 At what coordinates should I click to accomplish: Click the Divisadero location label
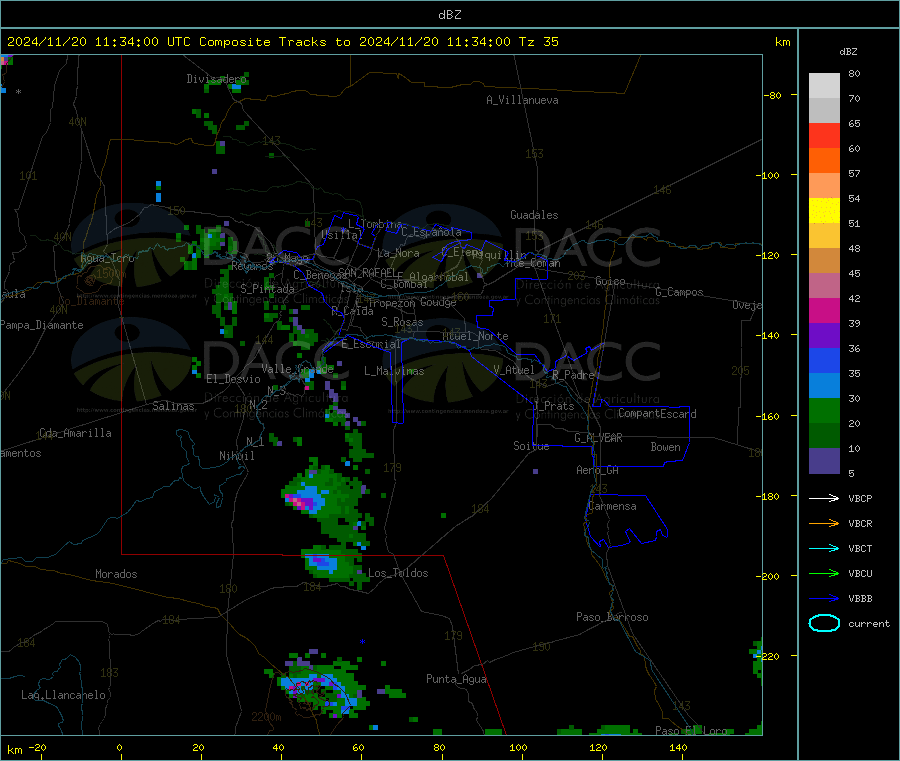216,79
